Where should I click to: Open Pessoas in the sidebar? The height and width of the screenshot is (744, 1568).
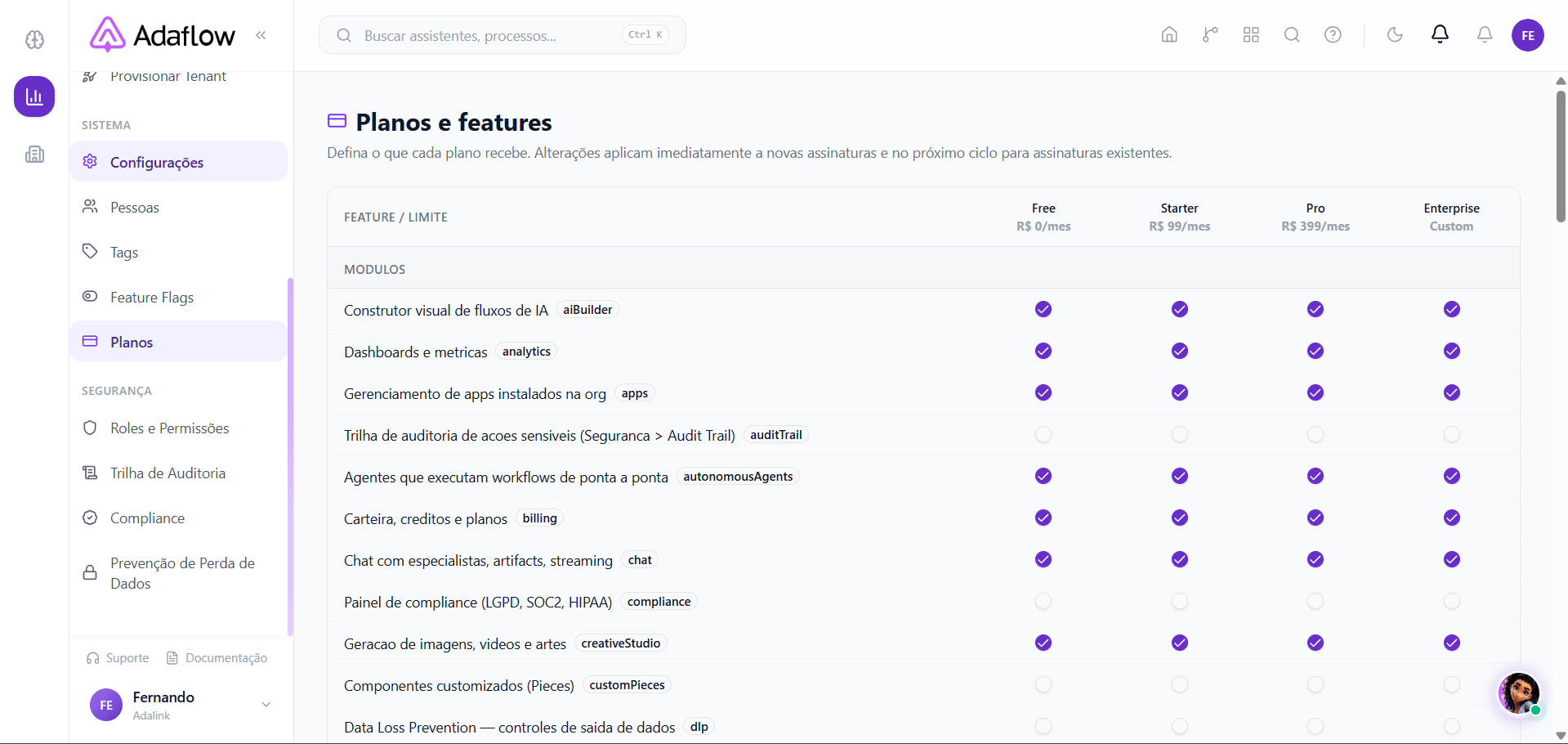point(178,207)
